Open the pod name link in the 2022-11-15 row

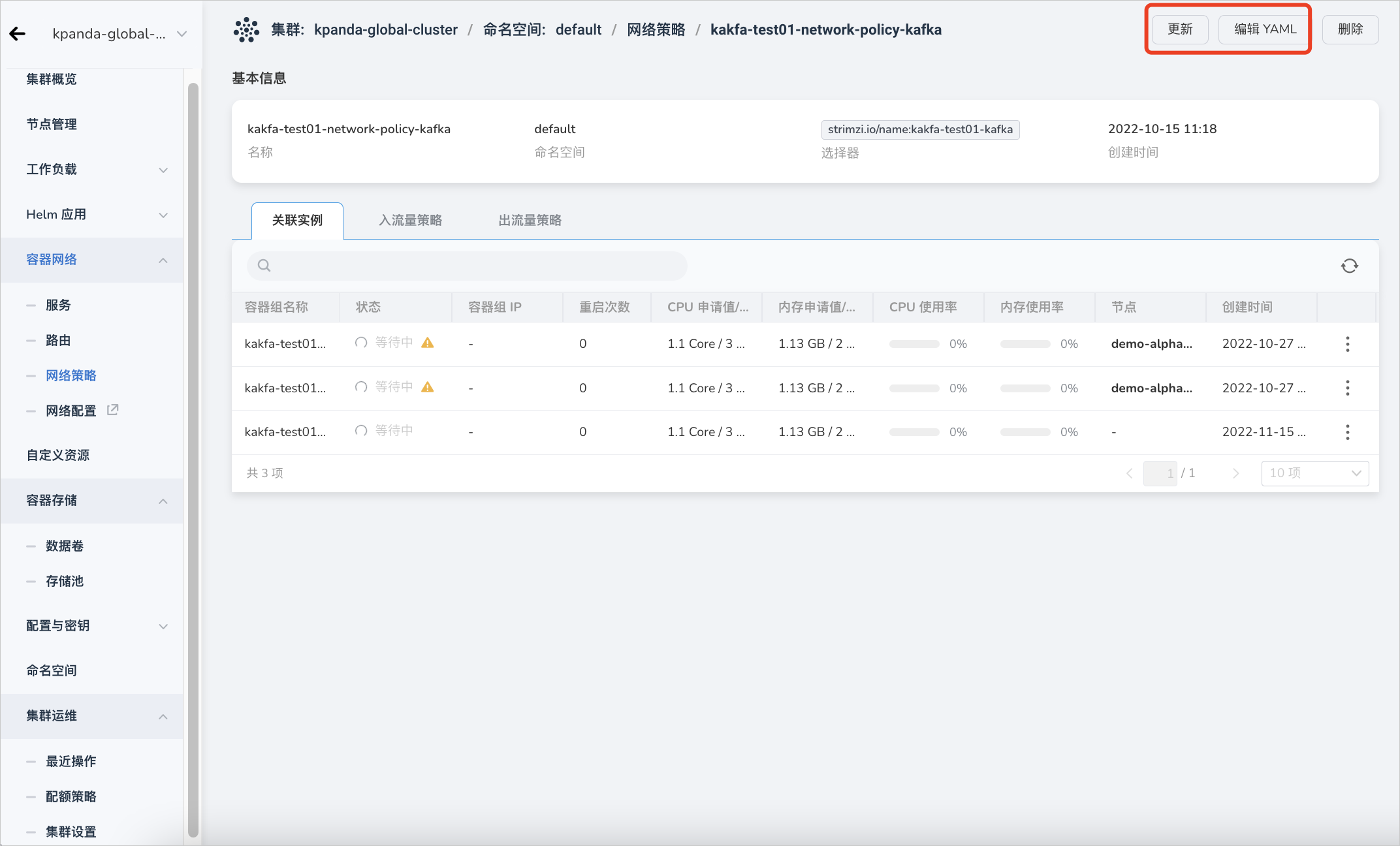[285, 432]
